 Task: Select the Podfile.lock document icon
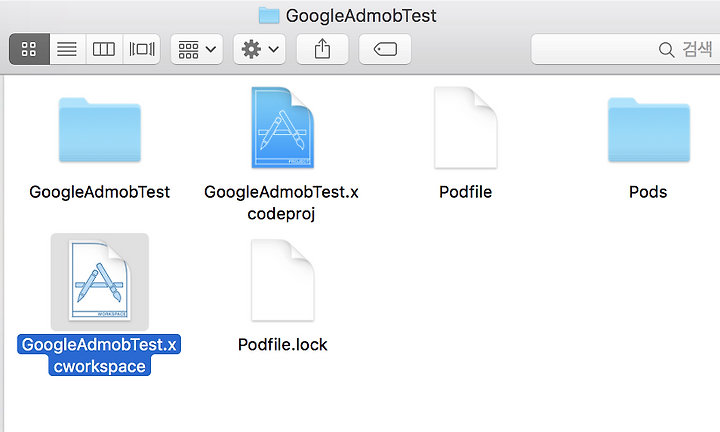(282, 280)
